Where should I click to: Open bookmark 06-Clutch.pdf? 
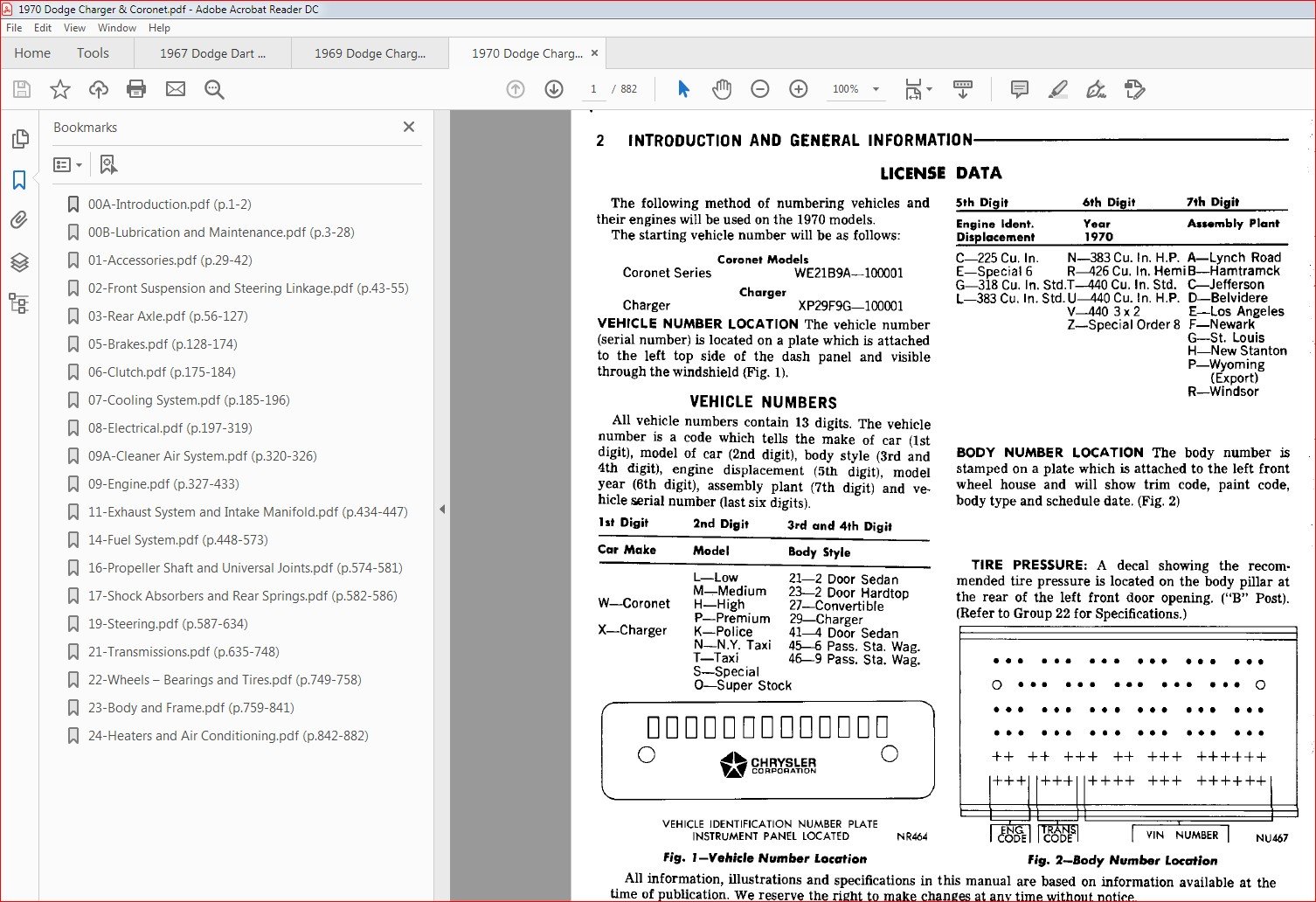[x=162, y=372]
